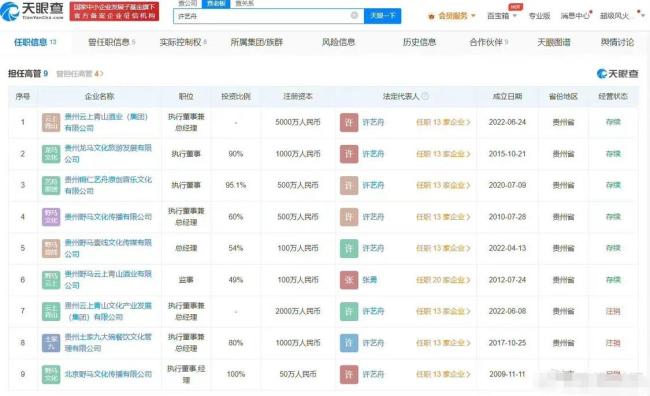
Task: Click 许 avatar in row 3
Action: (x=349, y=185)
